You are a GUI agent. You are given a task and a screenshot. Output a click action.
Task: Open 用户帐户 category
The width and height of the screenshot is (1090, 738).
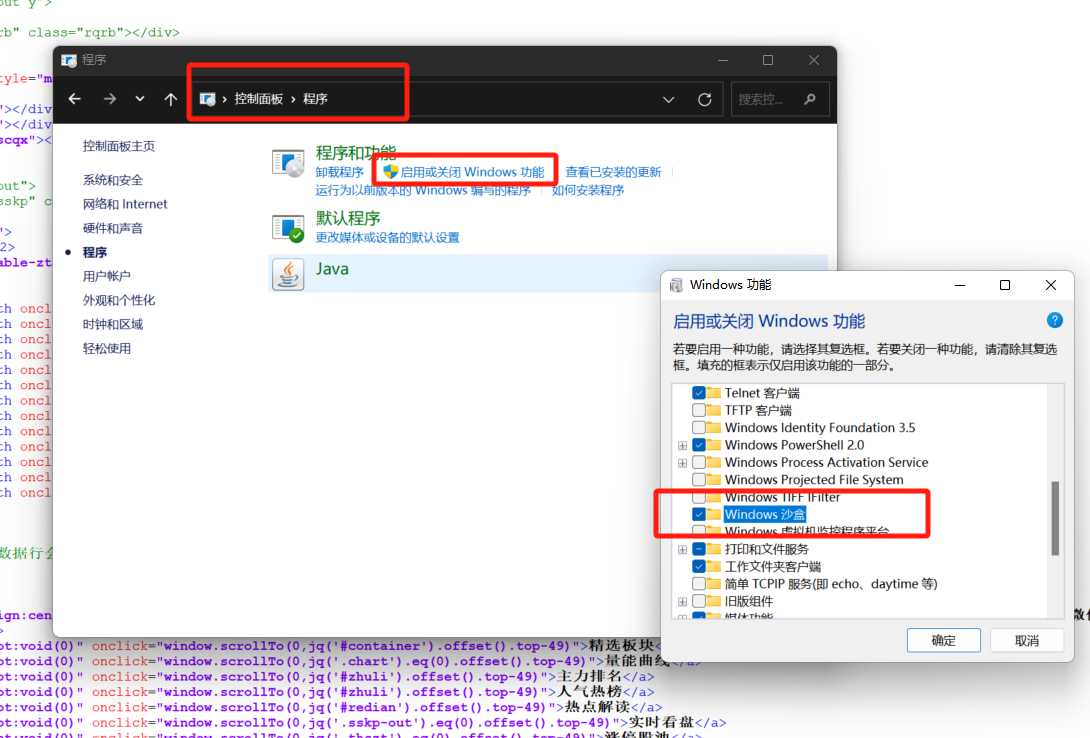click(106, 276)
